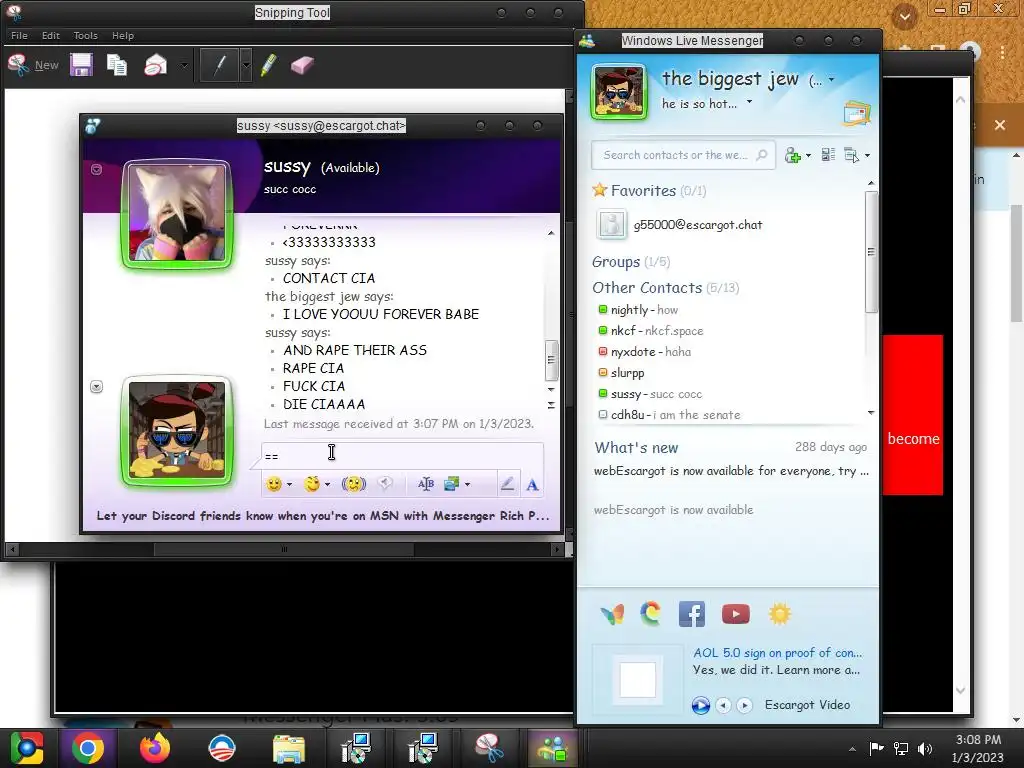The image size is (1024, 768).
Task: Change the contact list layout icon
Action: point(828,155)
